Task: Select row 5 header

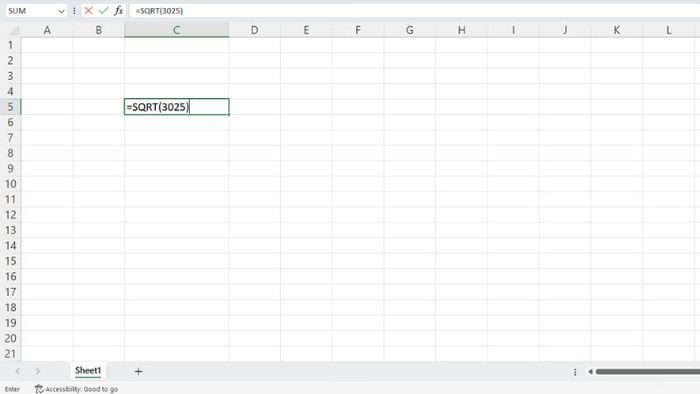Action: coord(10,107)
